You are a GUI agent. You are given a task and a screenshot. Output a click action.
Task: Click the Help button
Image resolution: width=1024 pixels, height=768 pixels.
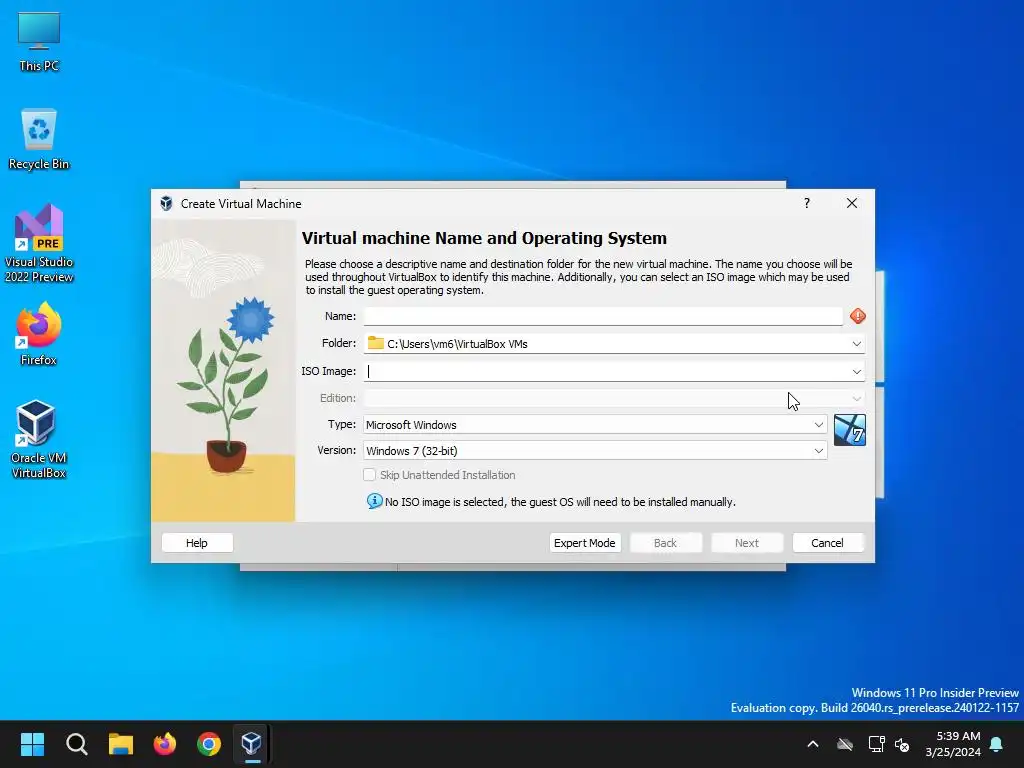[x=197, y=543]
